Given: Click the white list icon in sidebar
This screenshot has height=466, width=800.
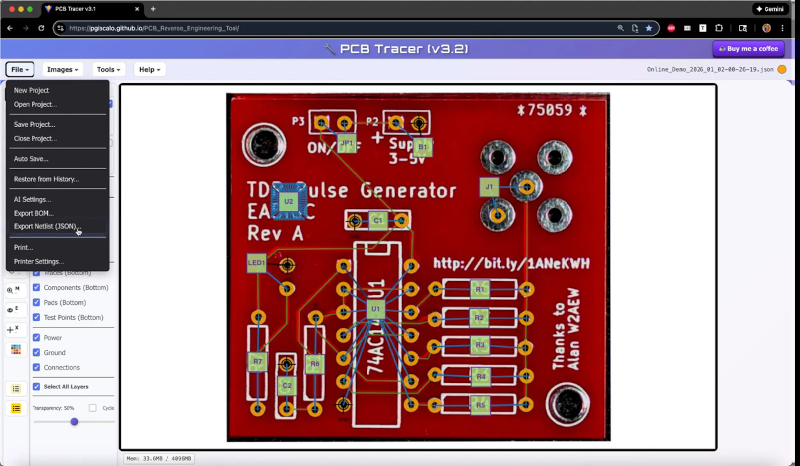Looking at the screenshot, I should [x=16, y=388].
